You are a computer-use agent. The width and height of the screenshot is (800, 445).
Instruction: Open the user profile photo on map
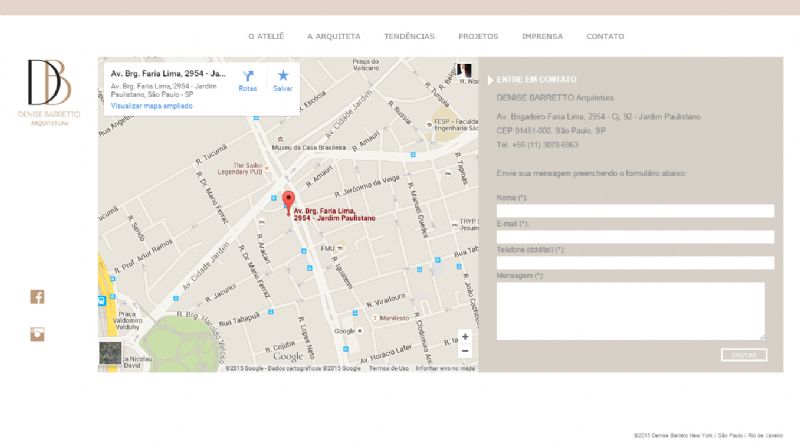pos(464,70)
